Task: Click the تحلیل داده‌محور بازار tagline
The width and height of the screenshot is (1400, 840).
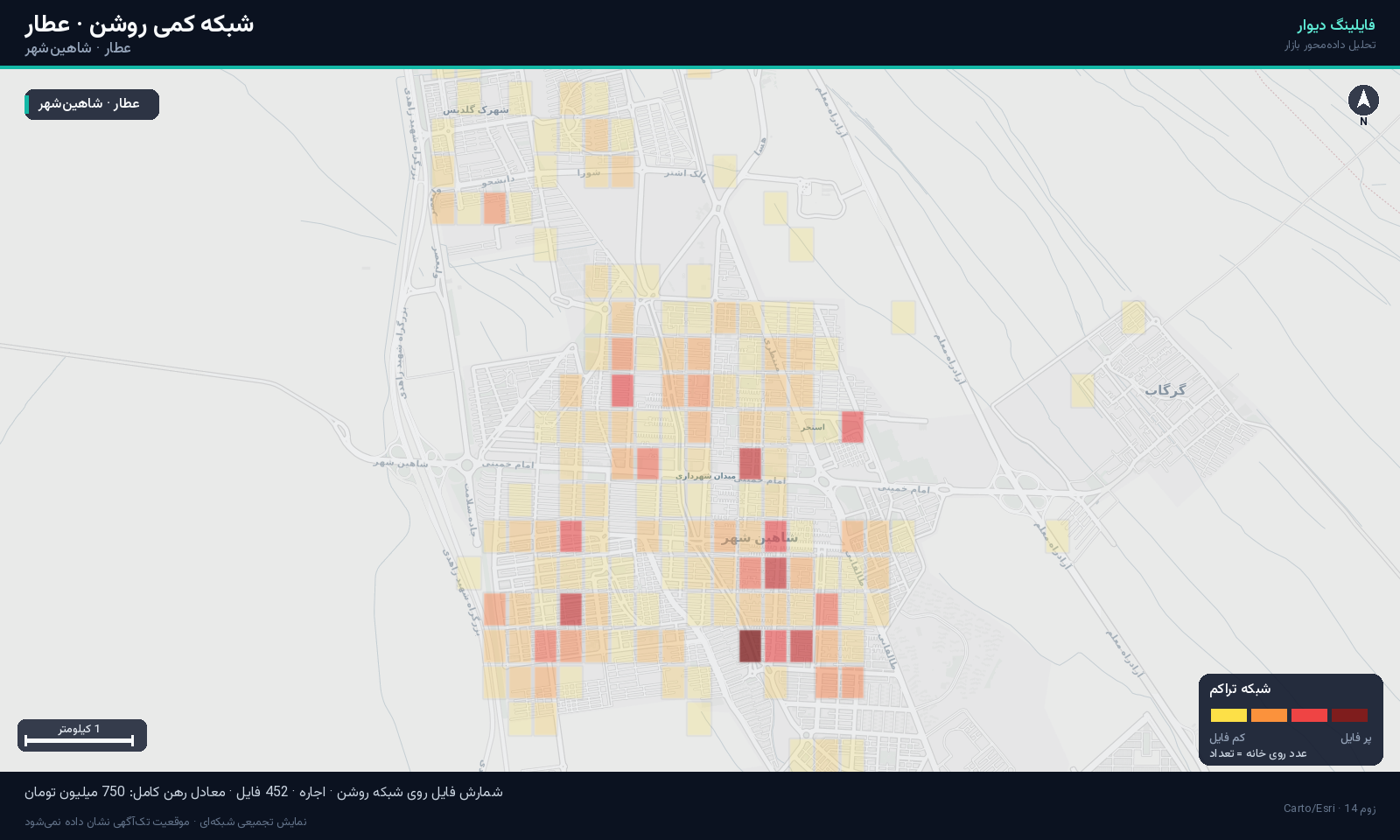Action: pyautogui.click(x=1330, y=45)
